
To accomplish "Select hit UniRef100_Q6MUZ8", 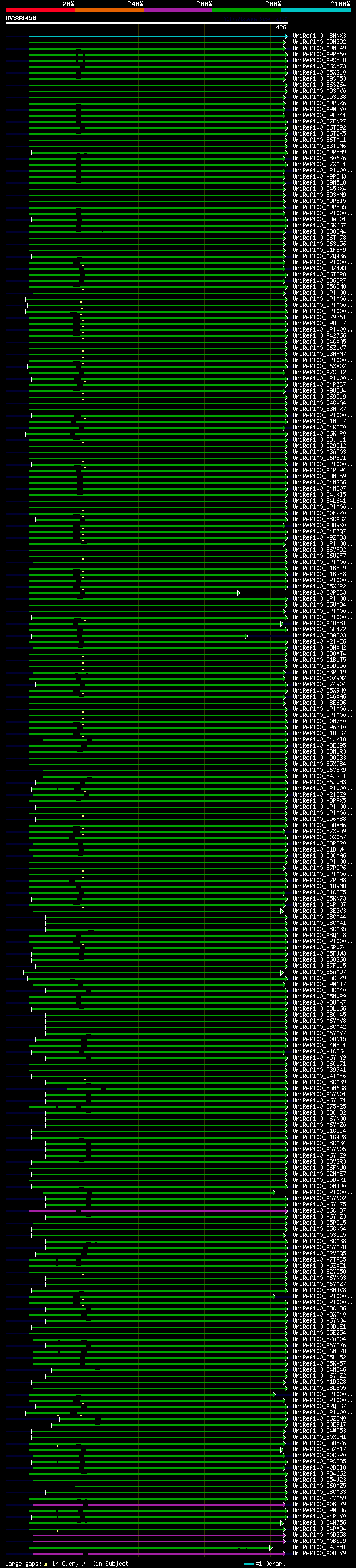I will click(x=319, y=1351).
